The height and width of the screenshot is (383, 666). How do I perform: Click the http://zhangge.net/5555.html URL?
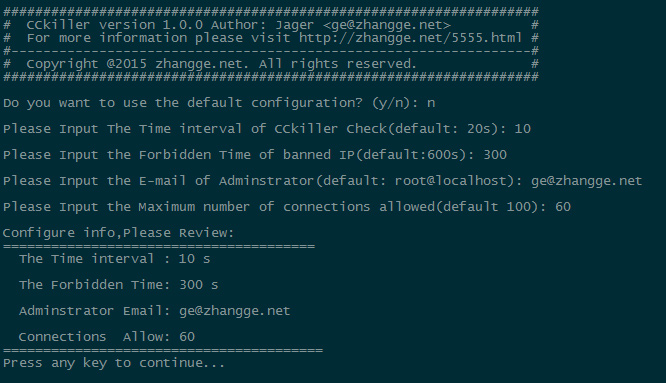[410, 38]
